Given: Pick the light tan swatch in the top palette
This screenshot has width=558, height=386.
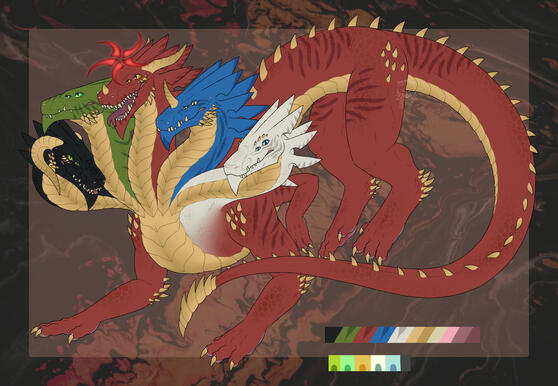Looking at the screenshot, I should point(415,335).
